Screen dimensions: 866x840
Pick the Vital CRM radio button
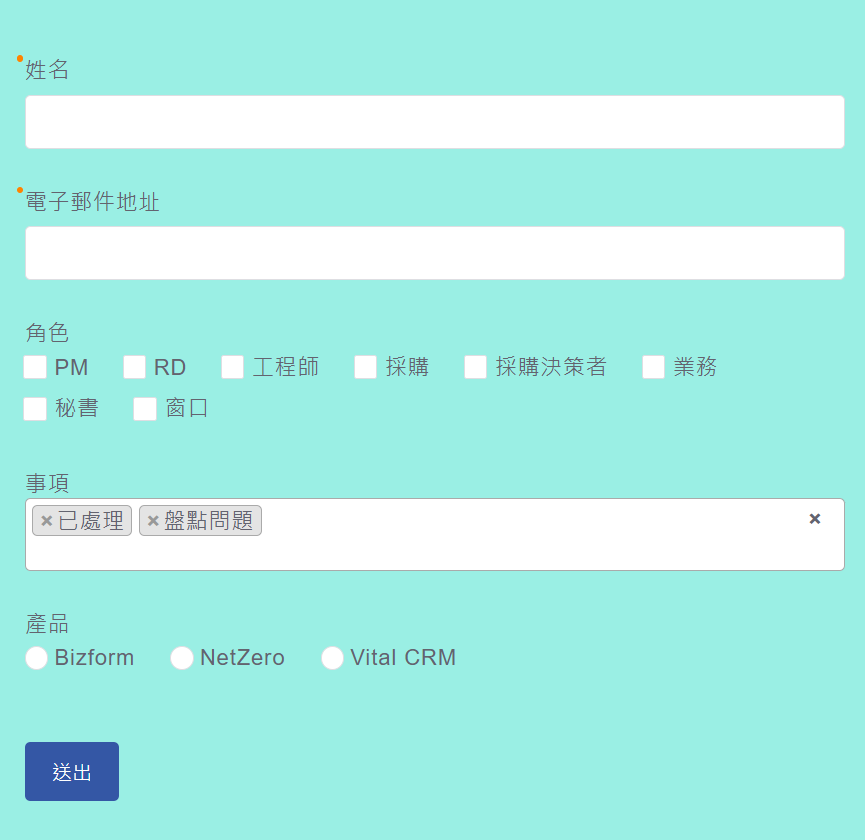(333, 658)
